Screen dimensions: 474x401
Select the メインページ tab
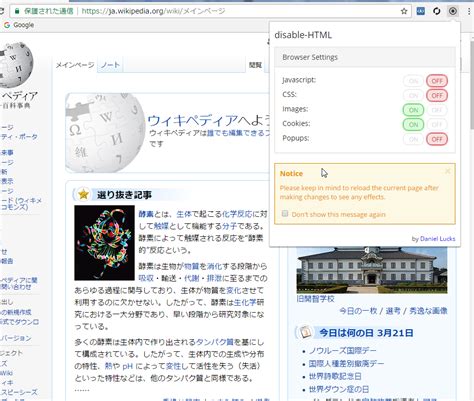click(x=75, y=65)
